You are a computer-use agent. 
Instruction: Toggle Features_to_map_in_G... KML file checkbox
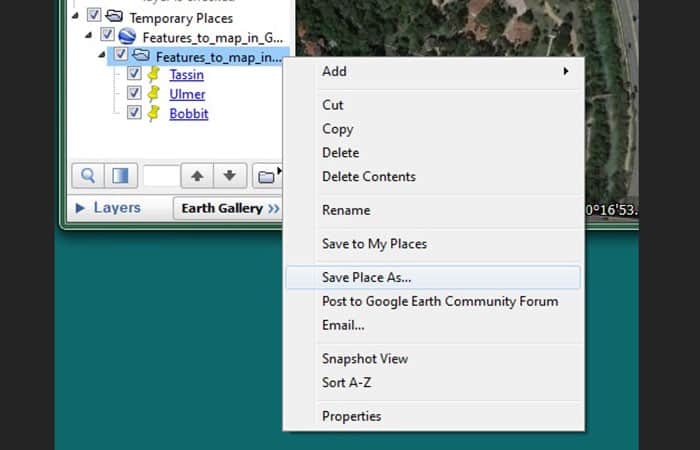tap(107, 34)
